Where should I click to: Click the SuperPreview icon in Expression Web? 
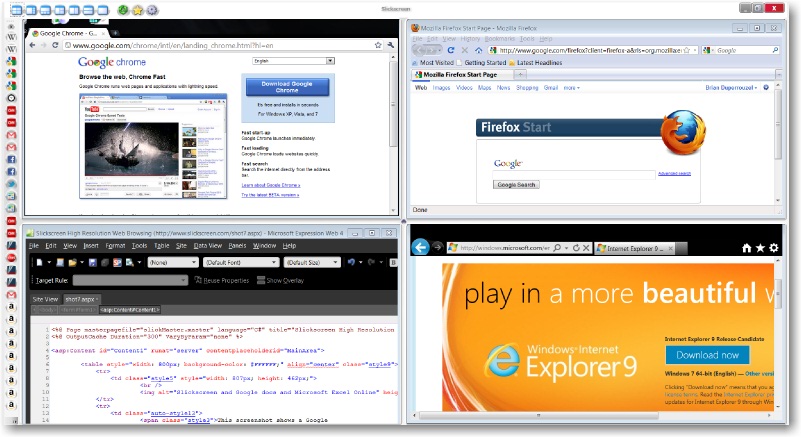pyautogui.click(x=117, y=263)
